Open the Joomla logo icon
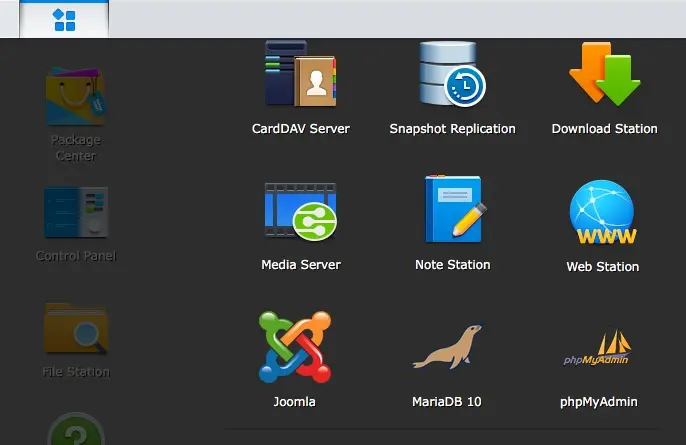The width and height of the screenshot is (686, 445). click(x=294, y=347)
